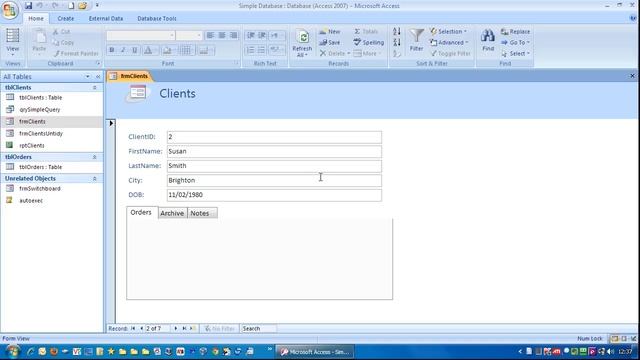Image resolution: width=640 pixels, height=360 pixels.
Task: Click New record in Records group
Action: coord(330,31)
